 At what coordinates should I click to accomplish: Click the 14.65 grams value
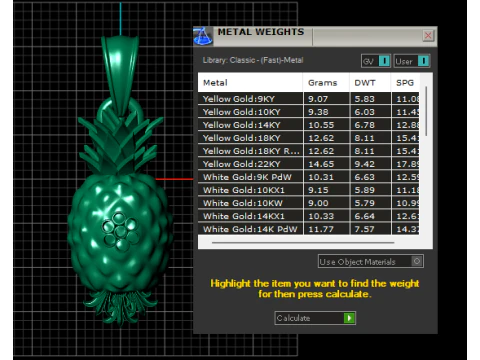(321, 164)
